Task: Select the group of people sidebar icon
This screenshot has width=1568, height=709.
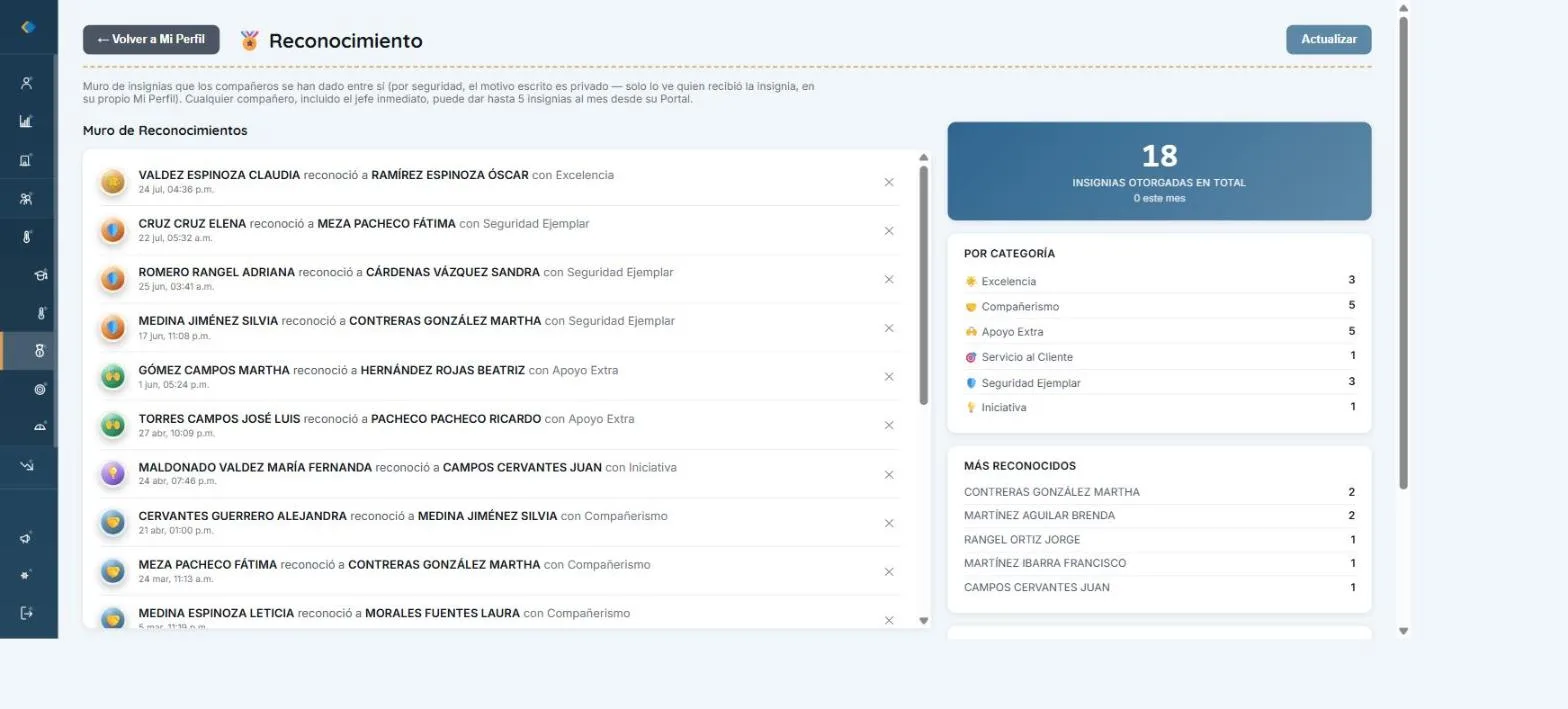Action: coord(27,198)
